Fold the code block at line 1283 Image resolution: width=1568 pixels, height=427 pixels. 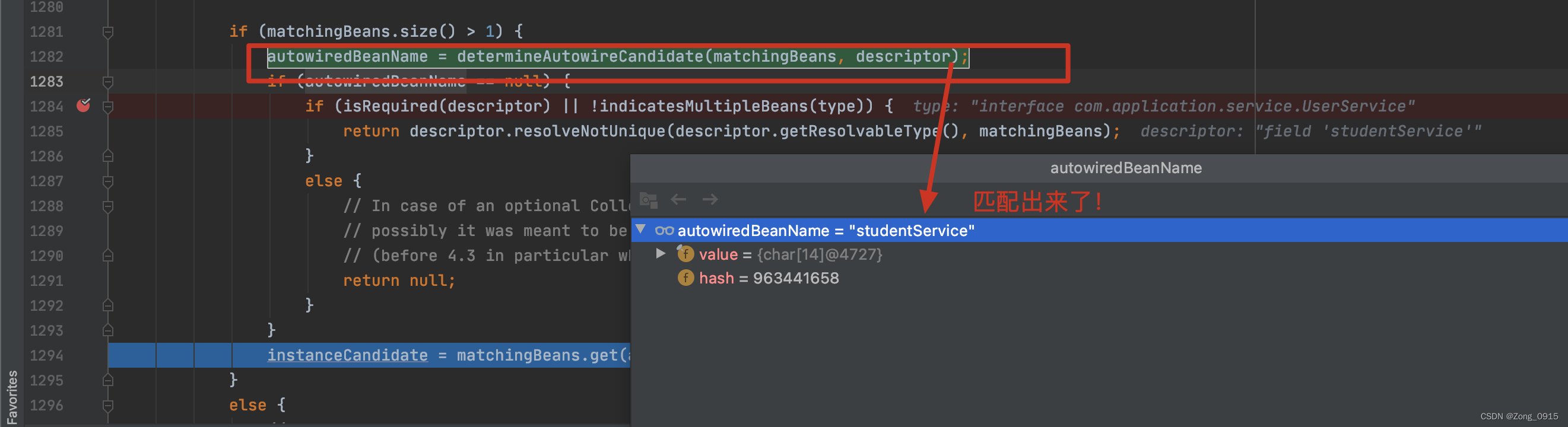tap(108, 81)
